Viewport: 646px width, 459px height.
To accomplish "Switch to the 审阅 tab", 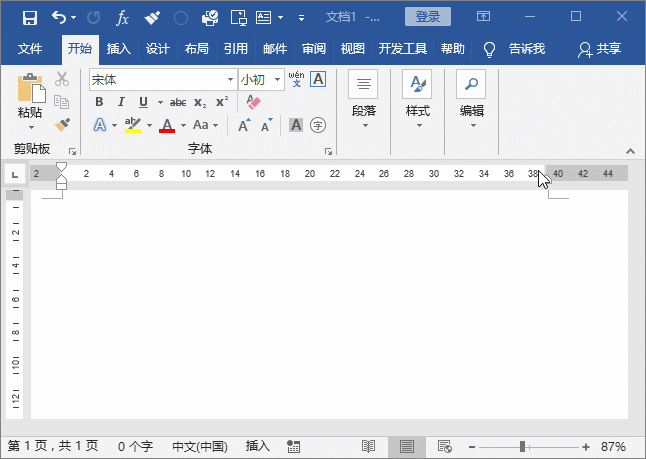I will click(314, 49).
